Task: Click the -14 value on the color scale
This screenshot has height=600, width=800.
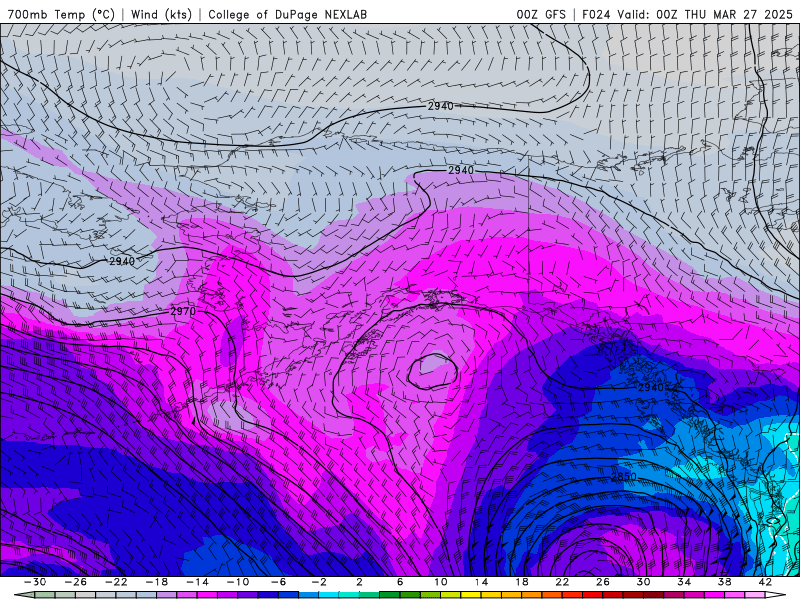Action: click(197, 582)
